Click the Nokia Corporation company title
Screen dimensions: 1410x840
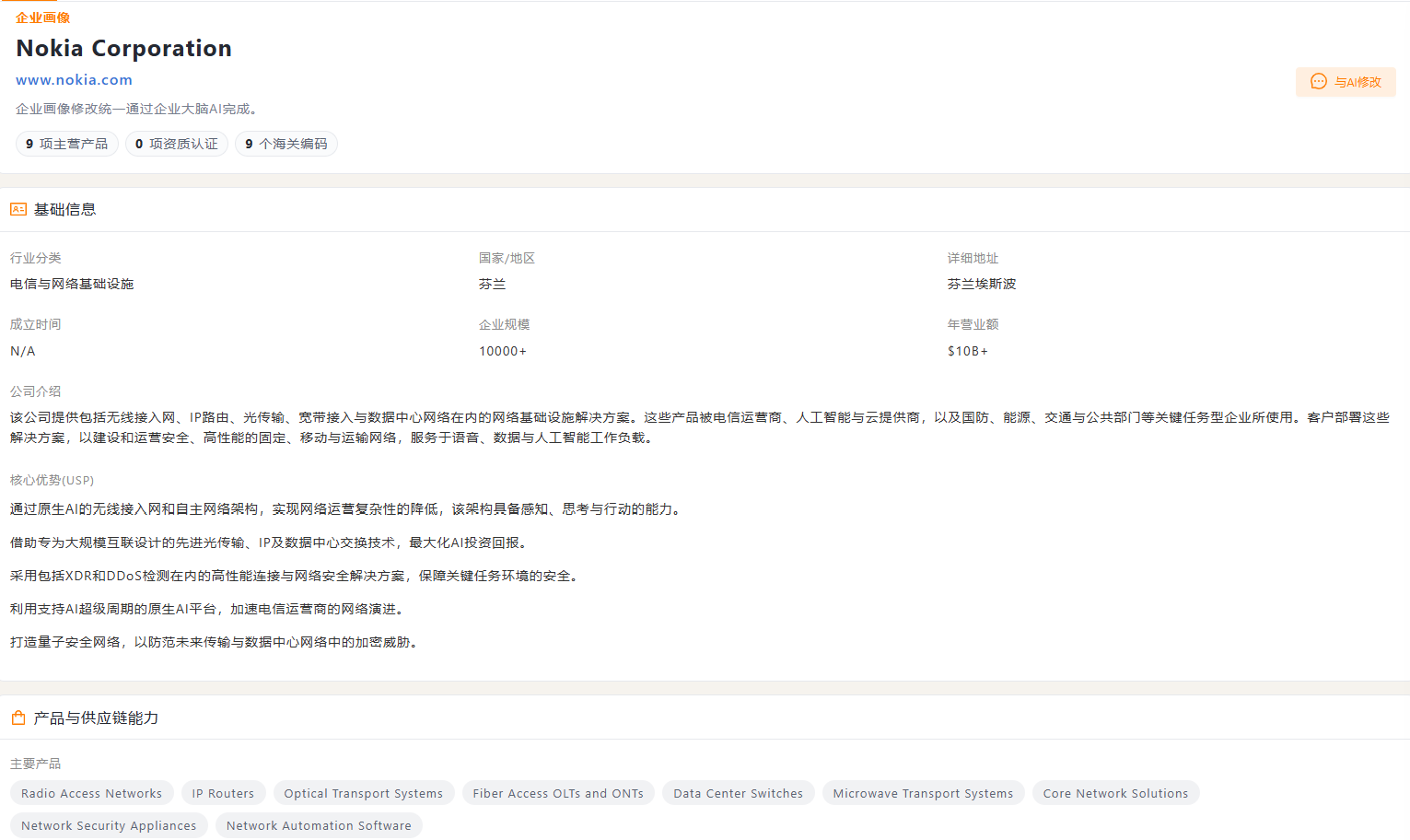click(123, 48)
